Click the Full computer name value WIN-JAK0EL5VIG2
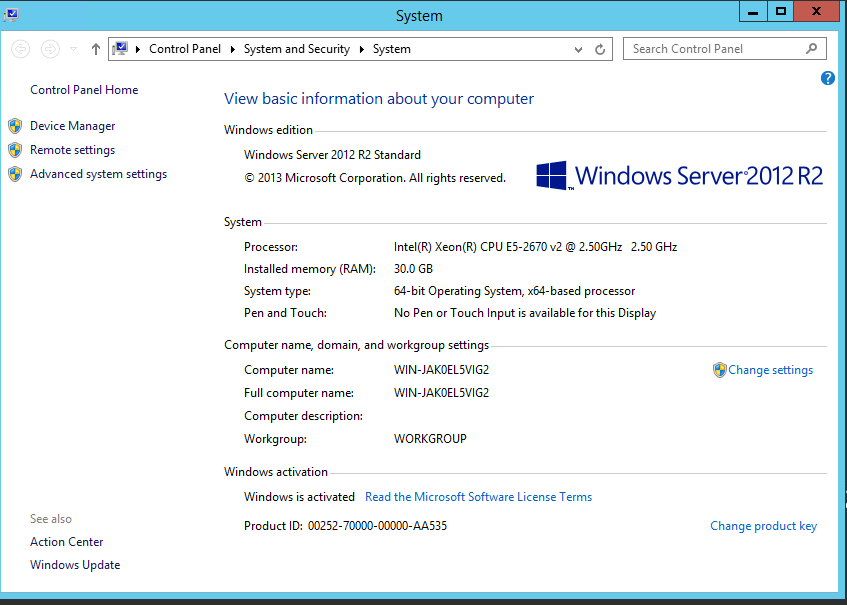The width and height of the screenshot is (847, 605). (x=441, y=393)
